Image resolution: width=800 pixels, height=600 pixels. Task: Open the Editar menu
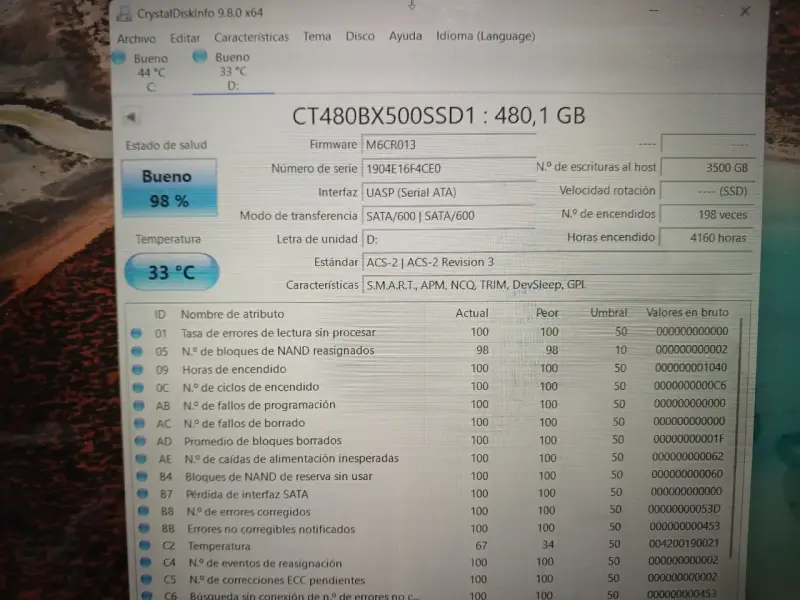tap(185, 38)
